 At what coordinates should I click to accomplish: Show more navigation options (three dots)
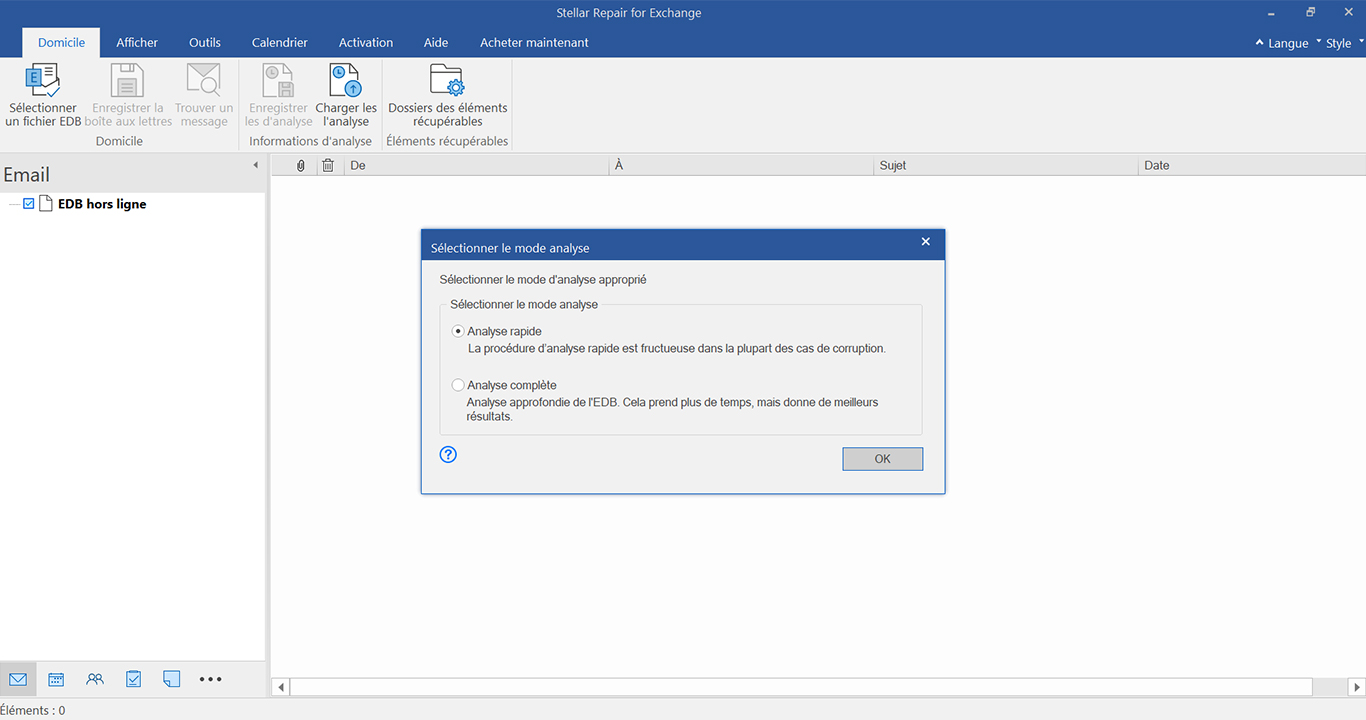210,679
